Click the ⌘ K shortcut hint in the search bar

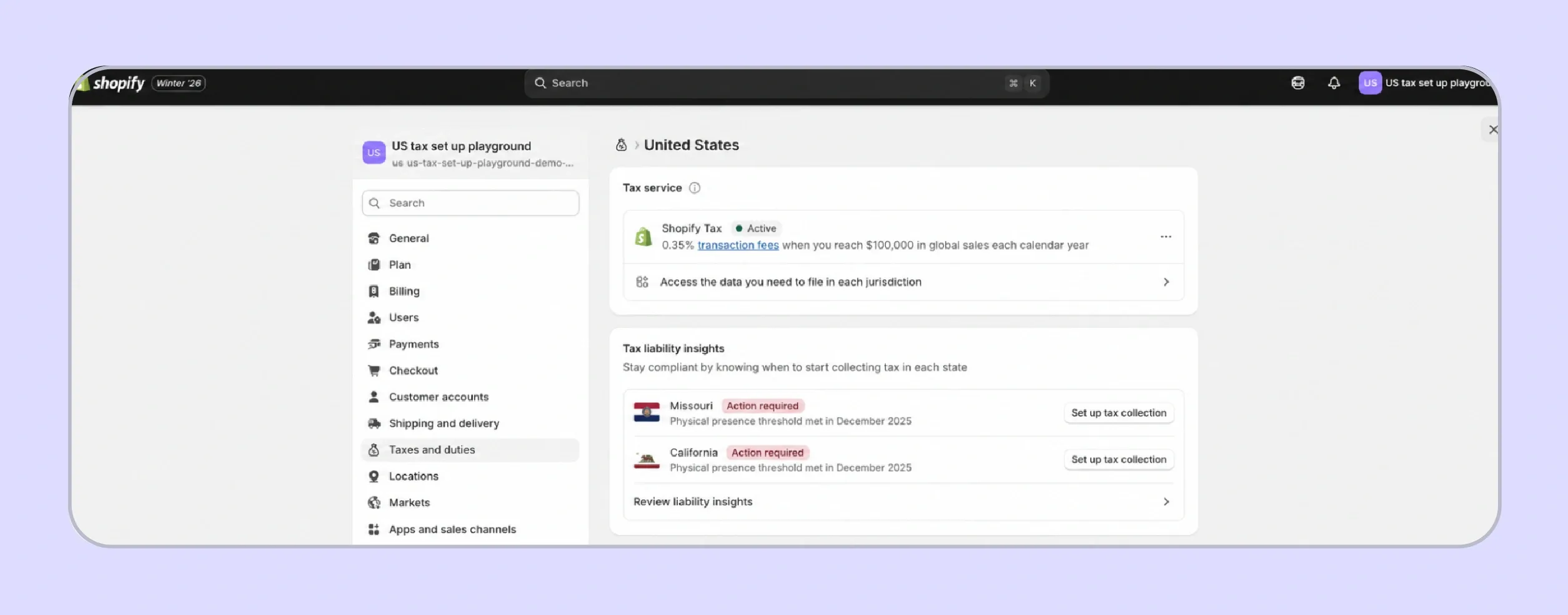pos(1023,83)
